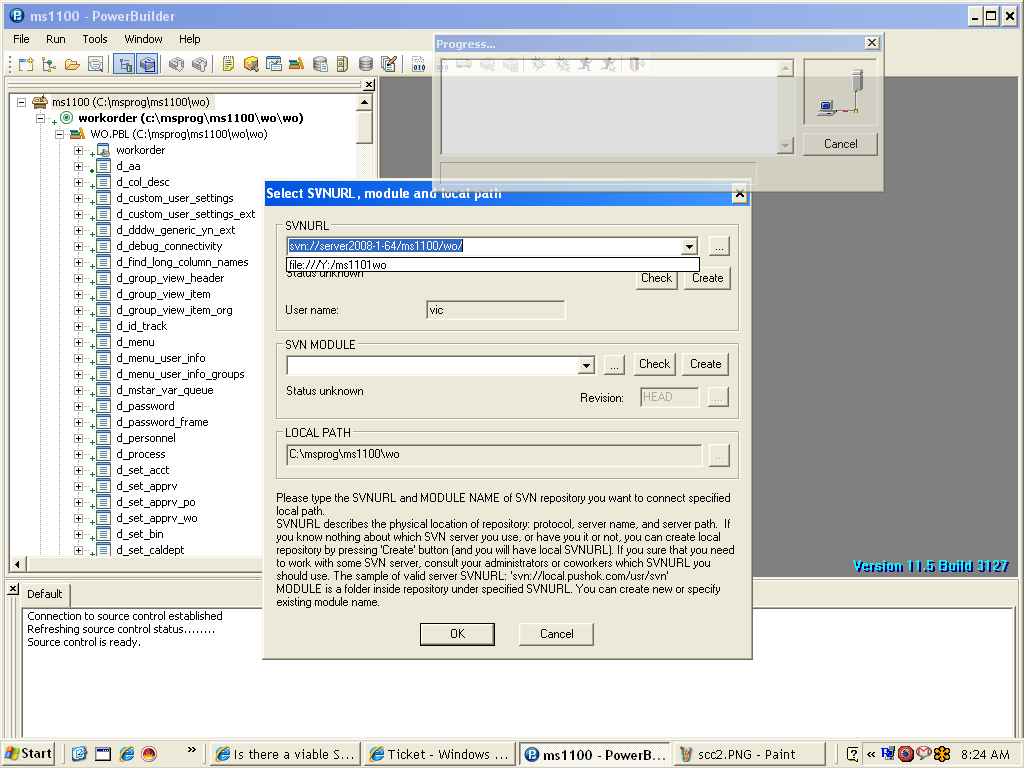The image size is (1024, 768).
Task: Click the Previous Error toolbar icon
Action: coord(200,64)
